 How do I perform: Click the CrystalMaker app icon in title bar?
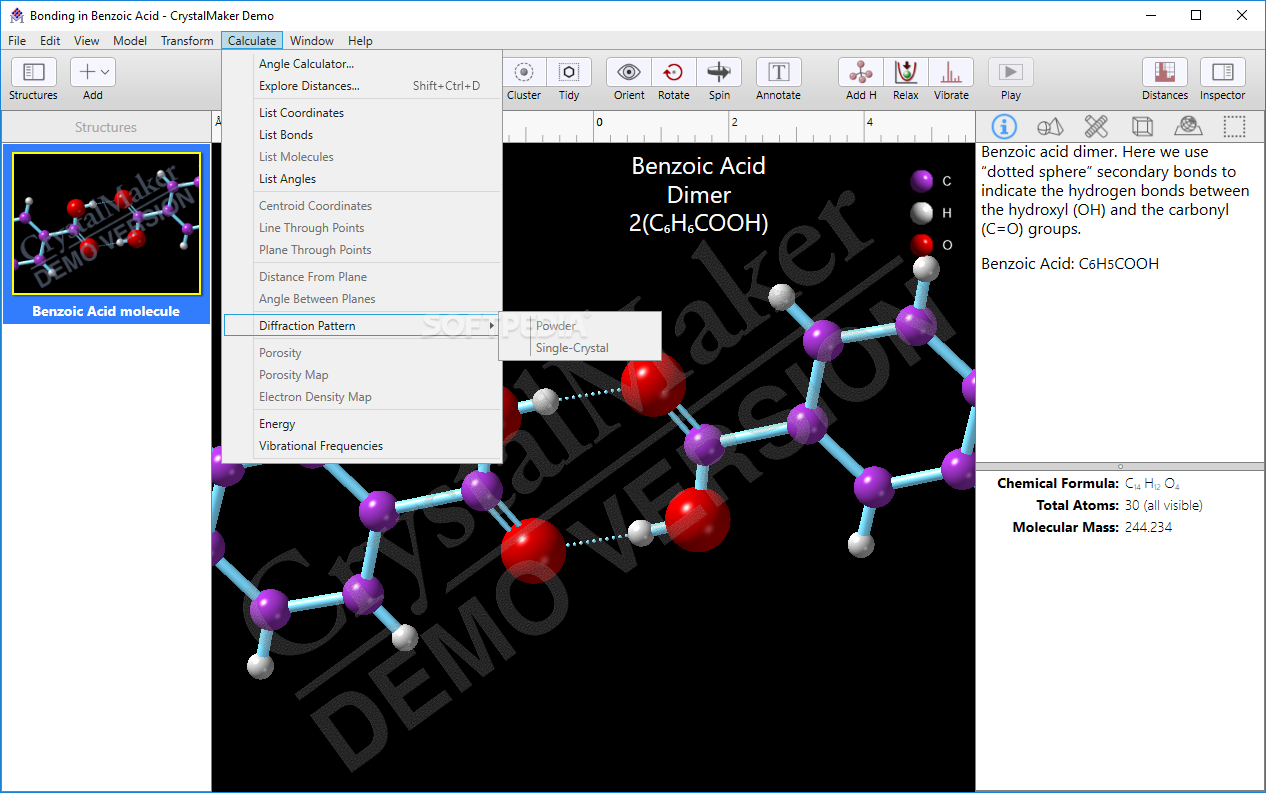point(16,15)
